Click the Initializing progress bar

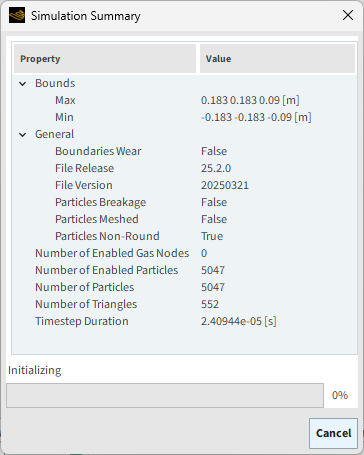[165, 395]
